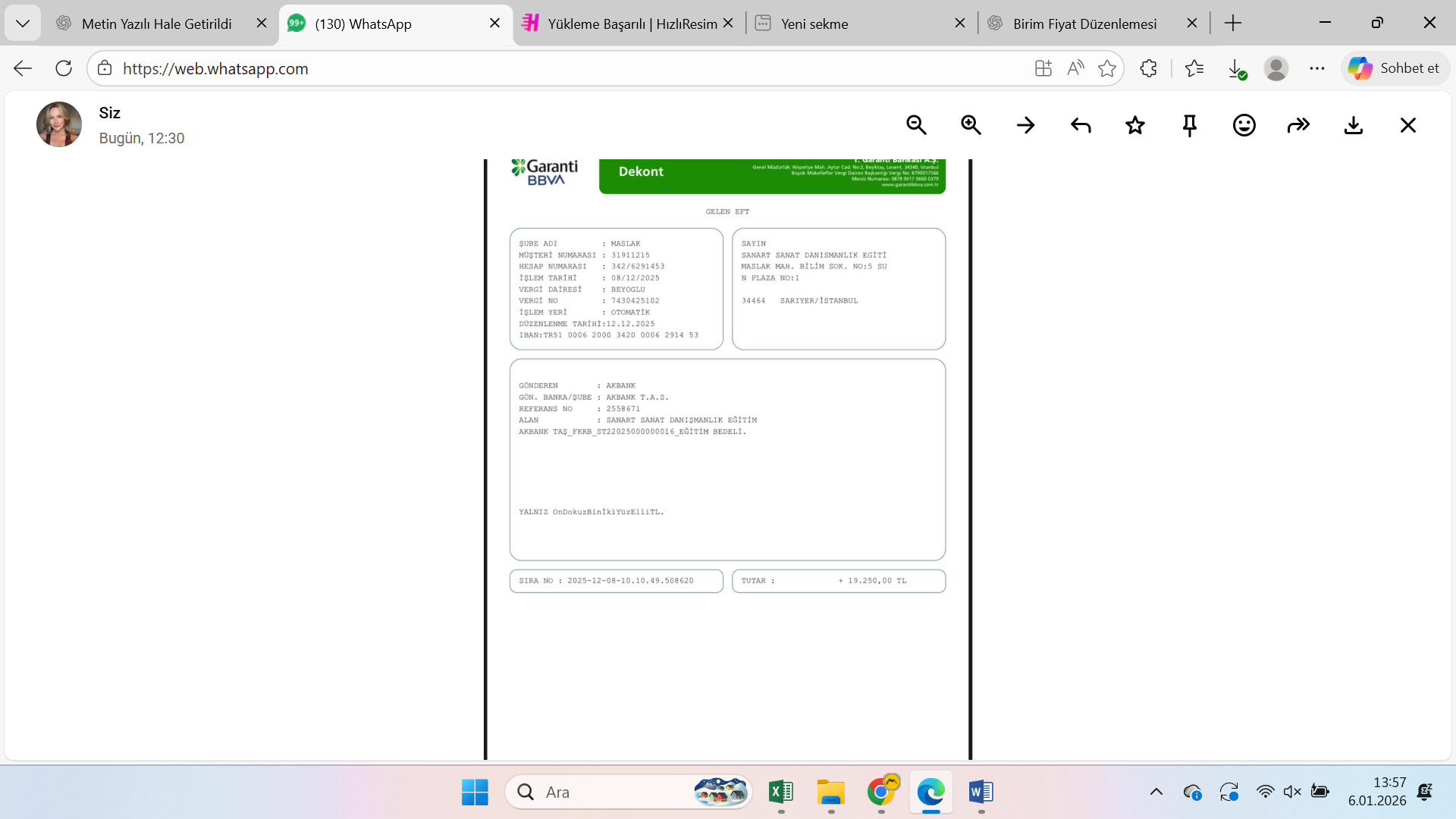
Task: Open Word from taskbar
Action: coord(981,792)
